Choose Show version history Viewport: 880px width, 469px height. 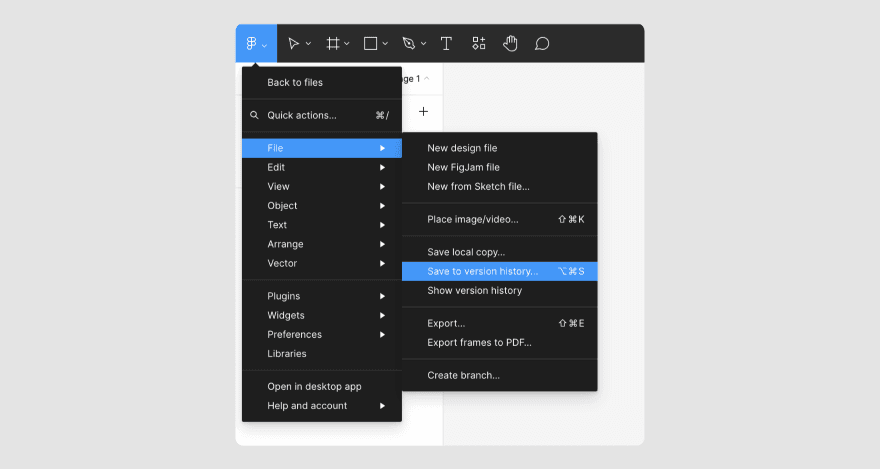pos(499,291)
